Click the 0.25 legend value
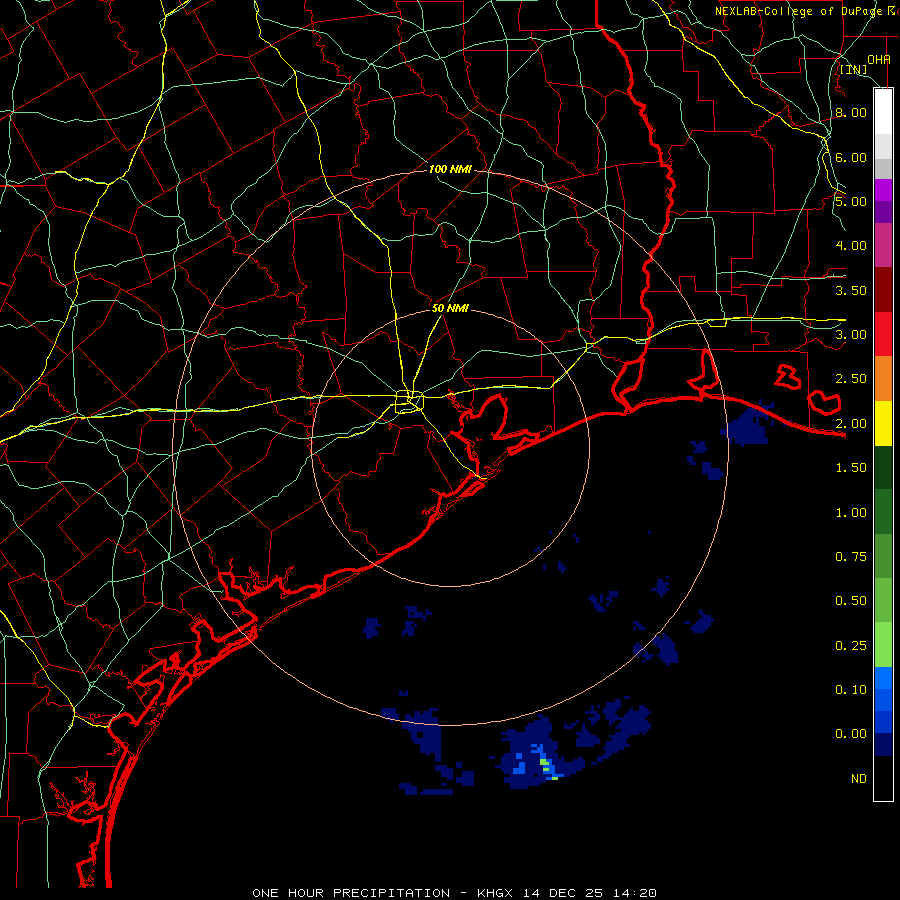 coord(851,646)
